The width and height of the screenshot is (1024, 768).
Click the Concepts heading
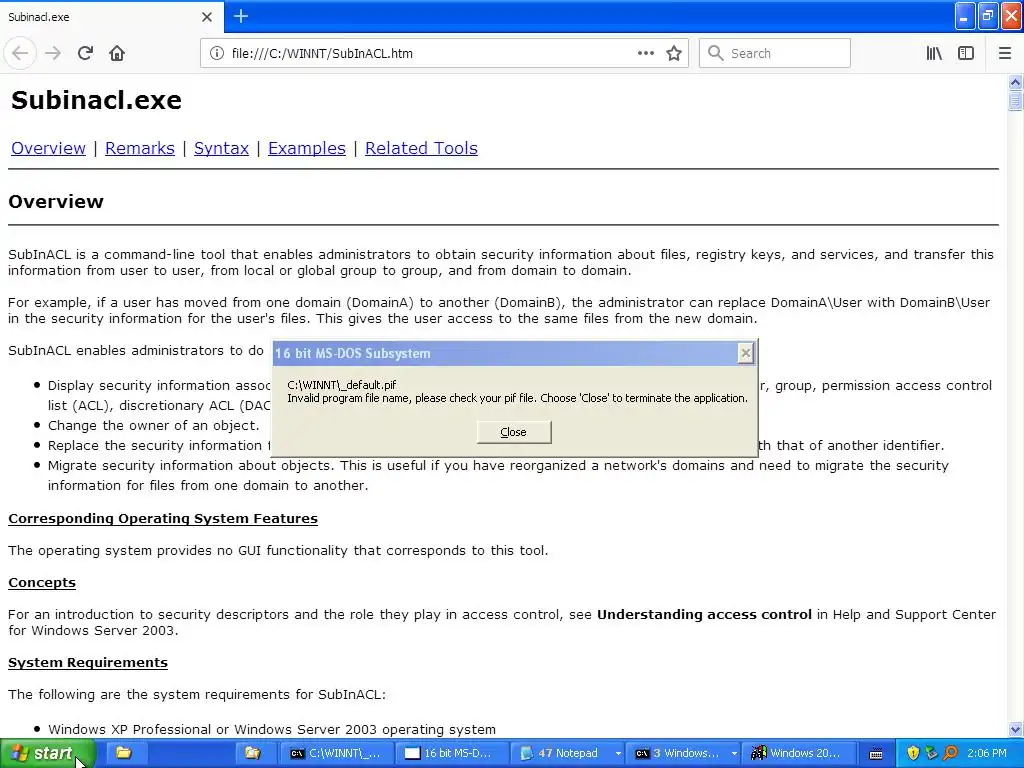(x=42, y=583)
